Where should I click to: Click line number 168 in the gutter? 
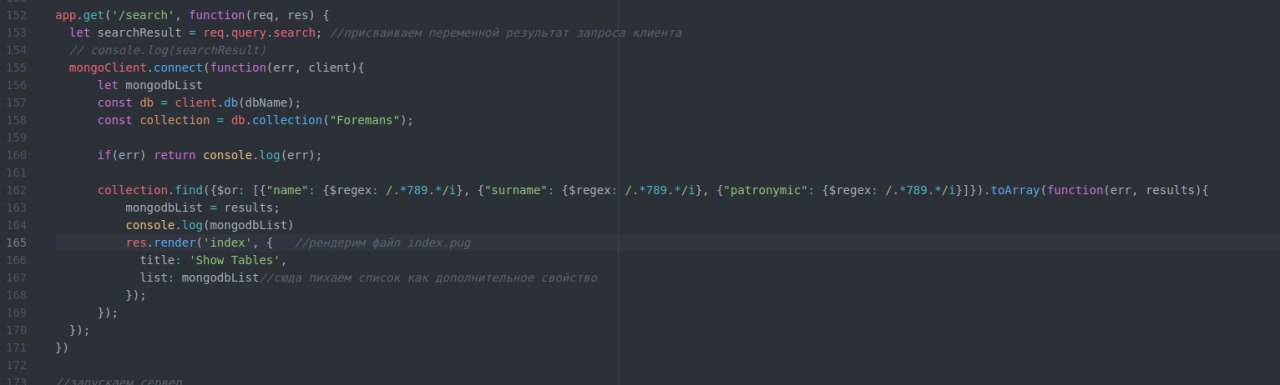point(16,295)
